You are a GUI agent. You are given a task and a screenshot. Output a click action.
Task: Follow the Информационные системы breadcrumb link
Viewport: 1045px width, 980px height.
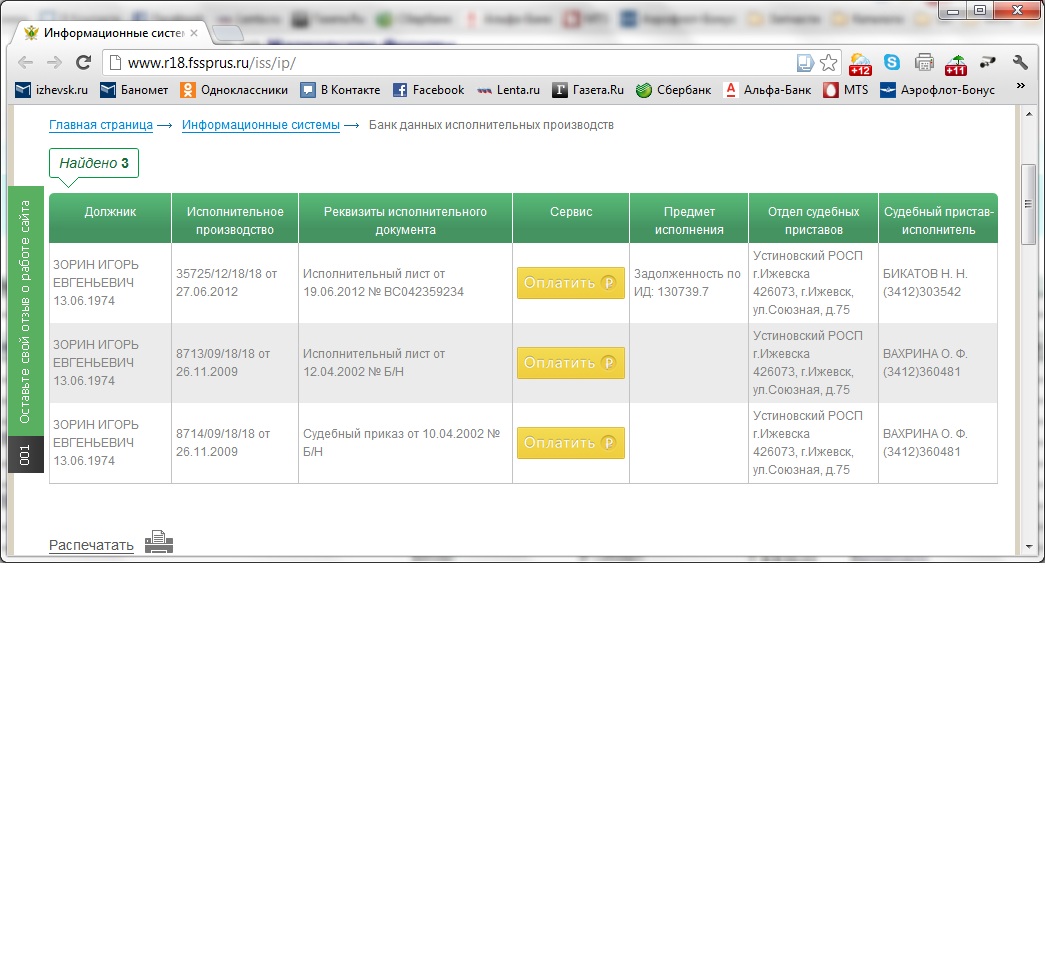(261, 125)
